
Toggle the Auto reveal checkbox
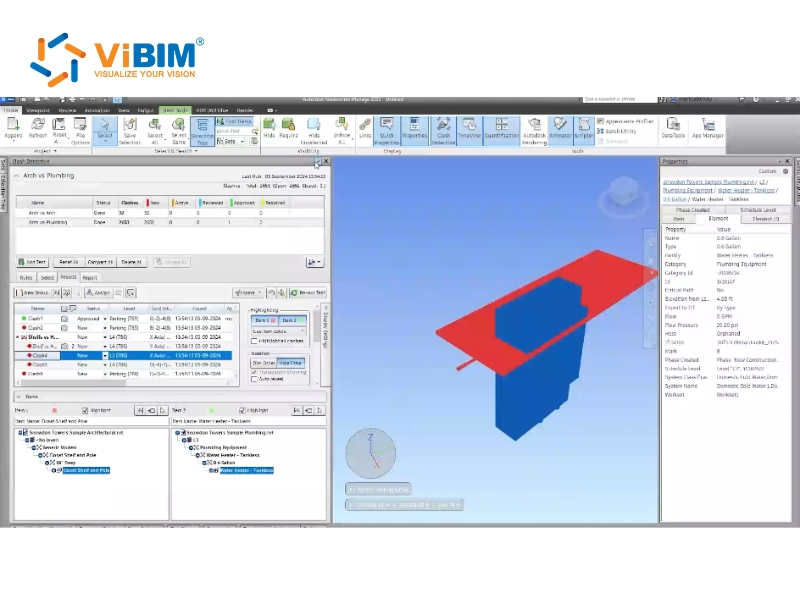254,379
